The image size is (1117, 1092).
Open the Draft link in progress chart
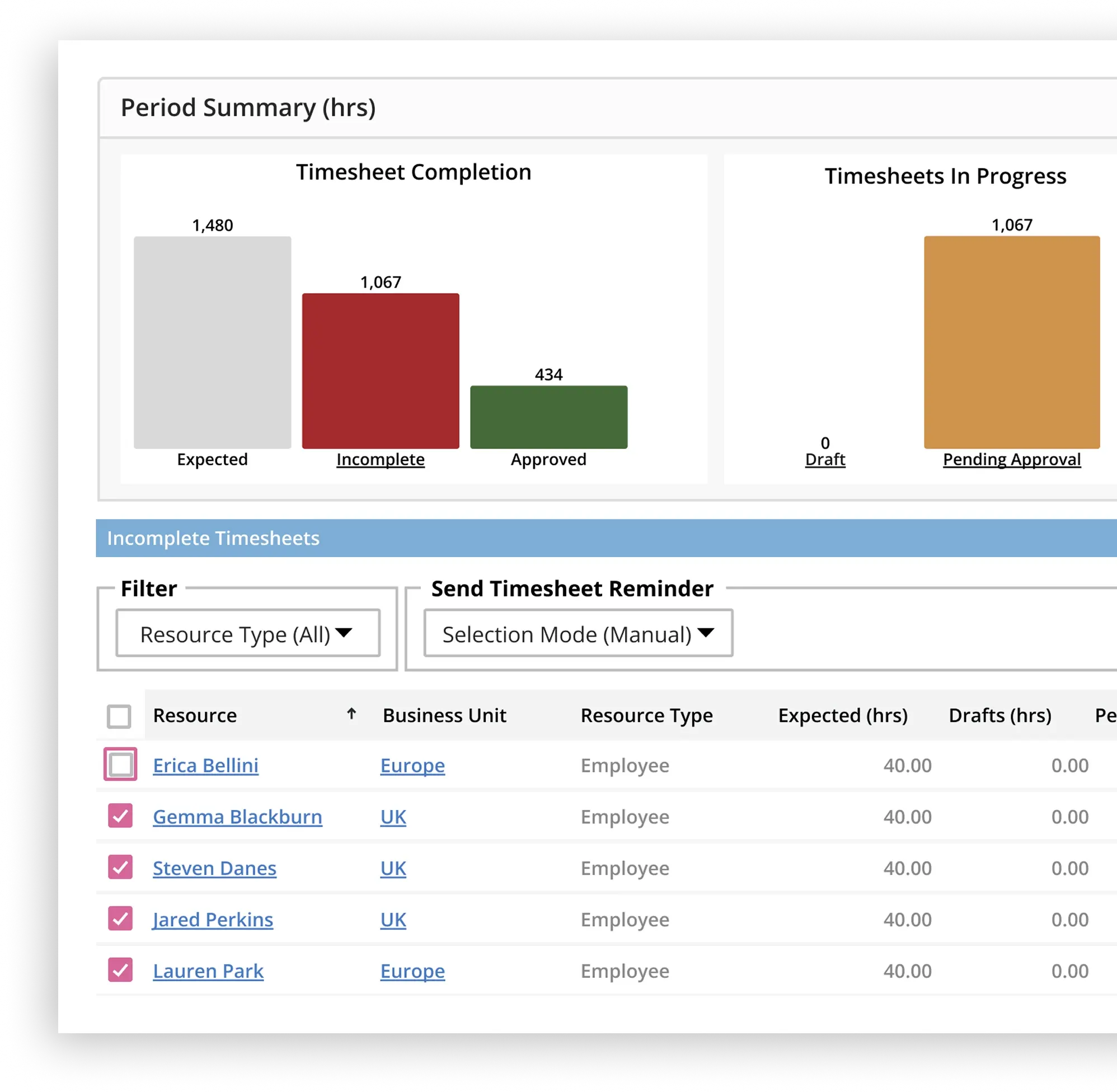click(825, 459)
